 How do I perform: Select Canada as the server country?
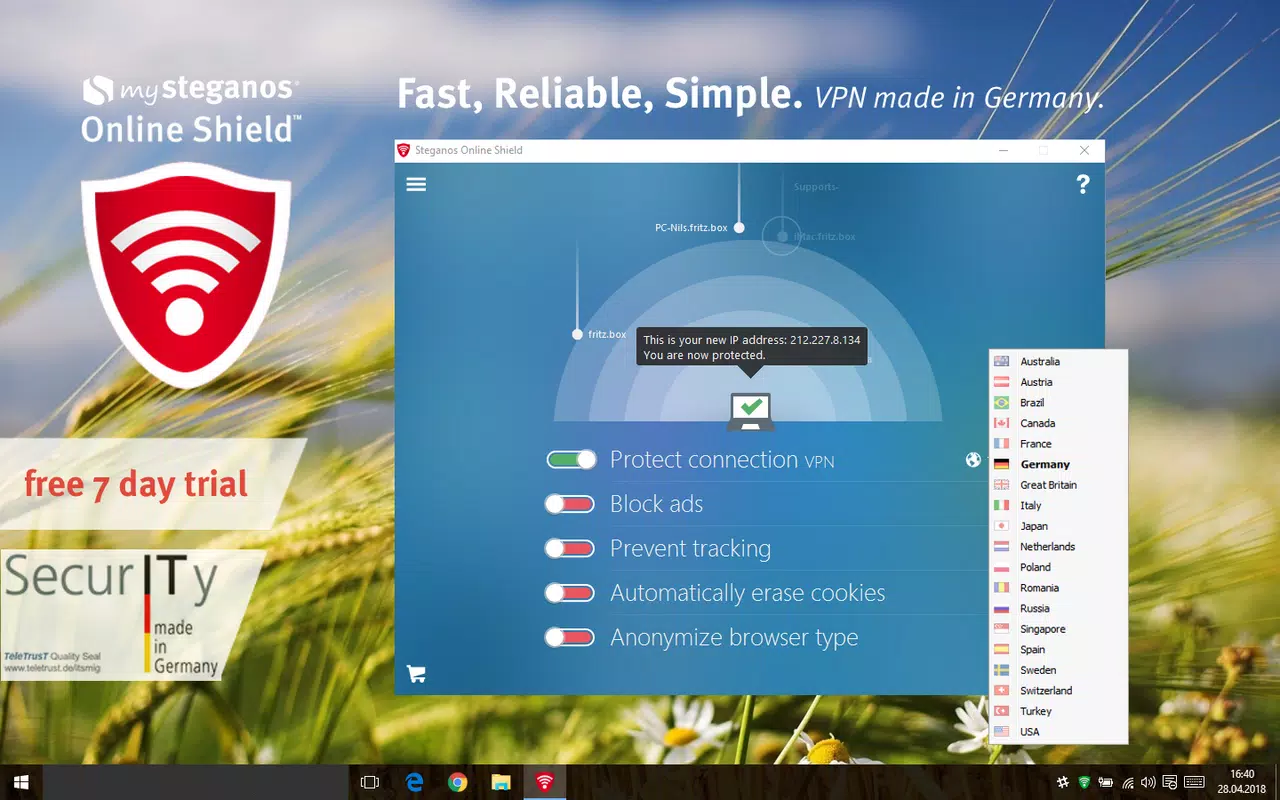pyautogui.click(x=1058, y=423)
